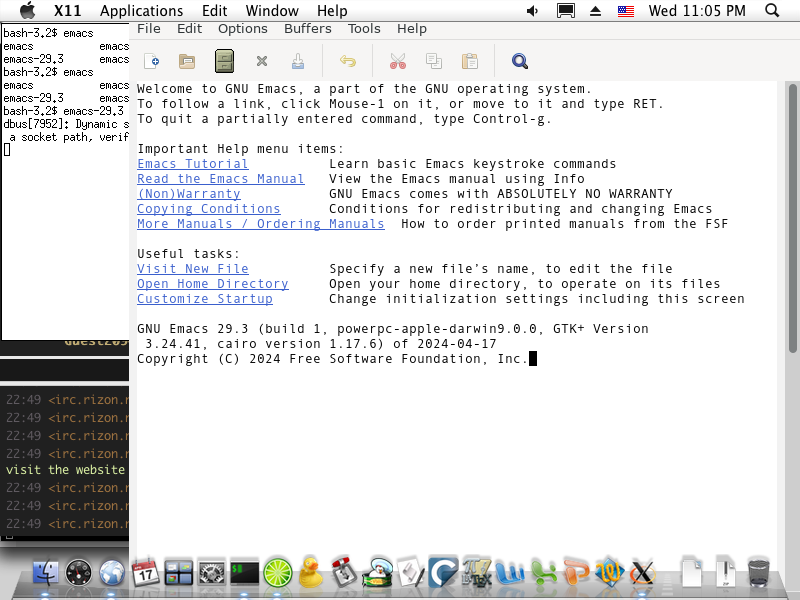The width and height of the screenshot is (800, 600).
Task: Click the Spotlight search icon in menu bar
Action: pyautogui.click(x=772, y=10)
